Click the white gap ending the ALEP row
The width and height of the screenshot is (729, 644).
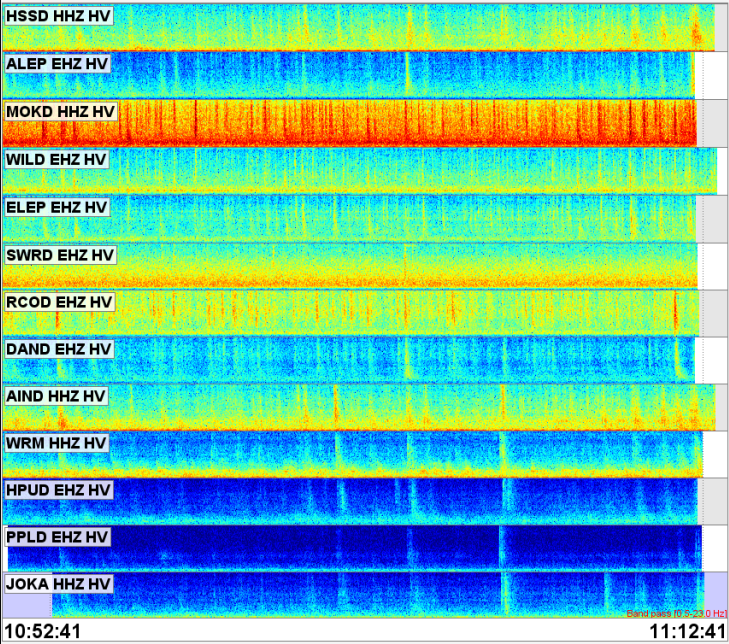(711, 74)
